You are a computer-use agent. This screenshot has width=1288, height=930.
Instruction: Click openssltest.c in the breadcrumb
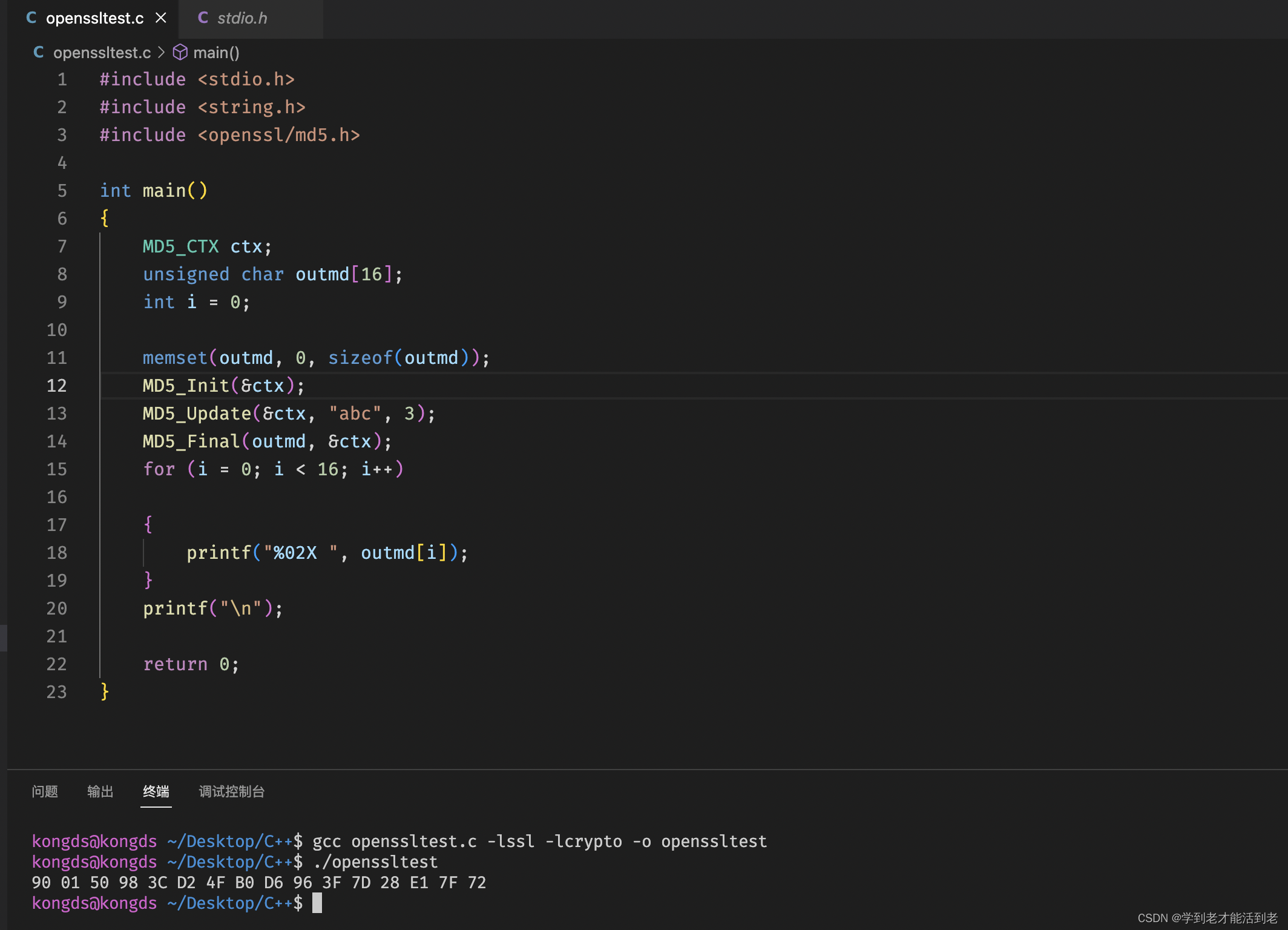(102, 53)
